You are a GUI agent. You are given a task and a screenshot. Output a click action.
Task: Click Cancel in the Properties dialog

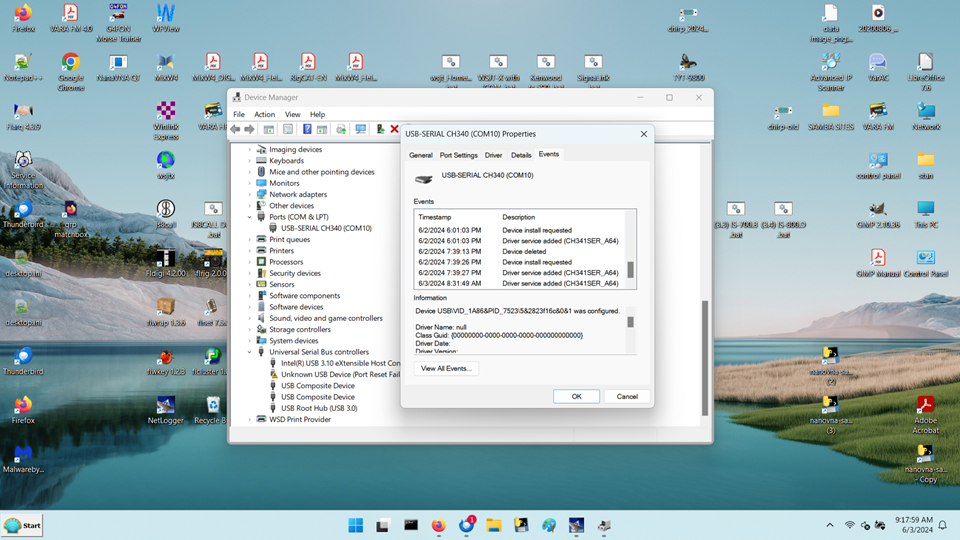tap(627, 396)
